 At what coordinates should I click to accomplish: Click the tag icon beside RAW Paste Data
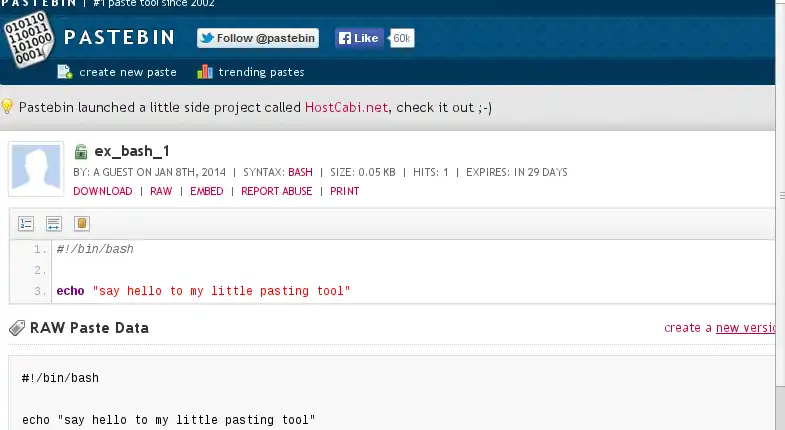[17, 328]
